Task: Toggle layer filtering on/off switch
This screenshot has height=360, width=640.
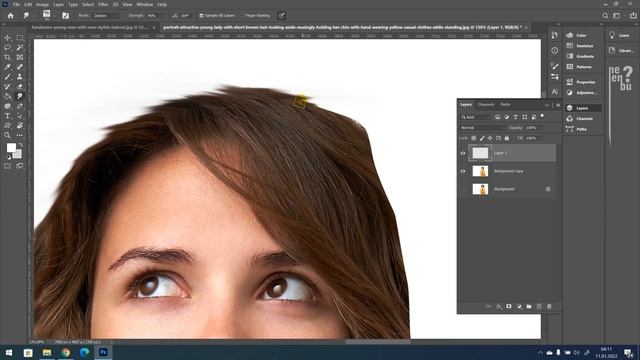Action: coord(542,116)
